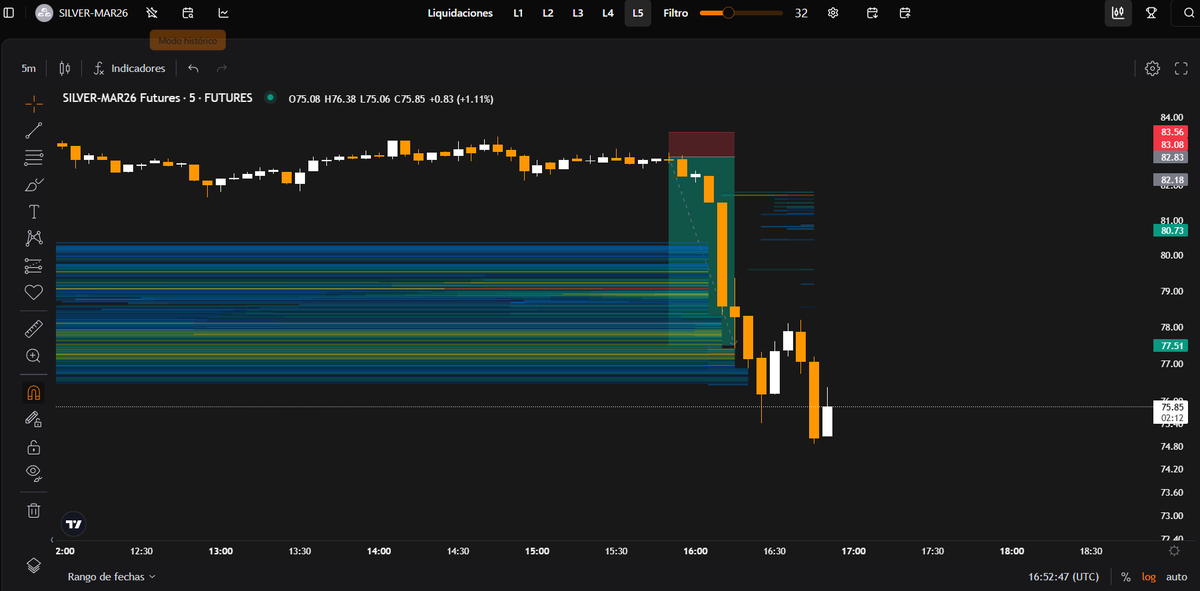Open filter settings gear next to 32

point(833,13)
